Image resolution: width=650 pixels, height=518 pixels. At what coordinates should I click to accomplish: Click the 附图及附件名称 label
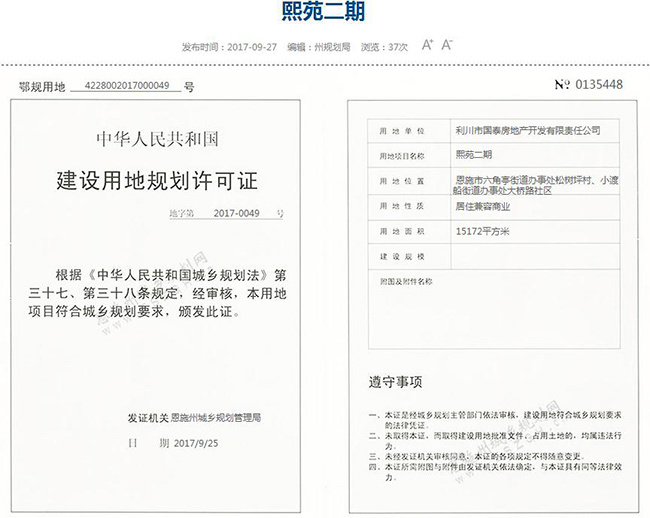[x=406, y=282]
